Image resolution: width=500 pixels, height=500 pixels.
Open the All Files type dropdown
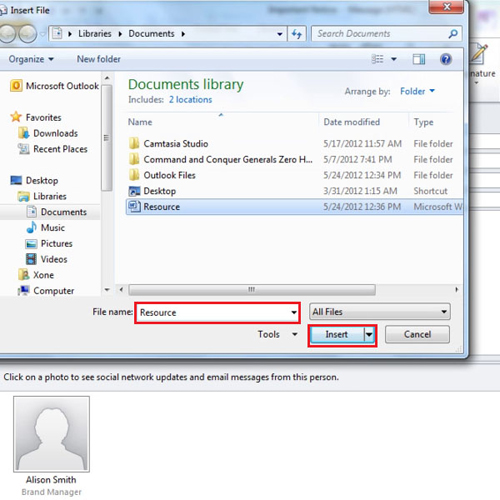(380, 312)
